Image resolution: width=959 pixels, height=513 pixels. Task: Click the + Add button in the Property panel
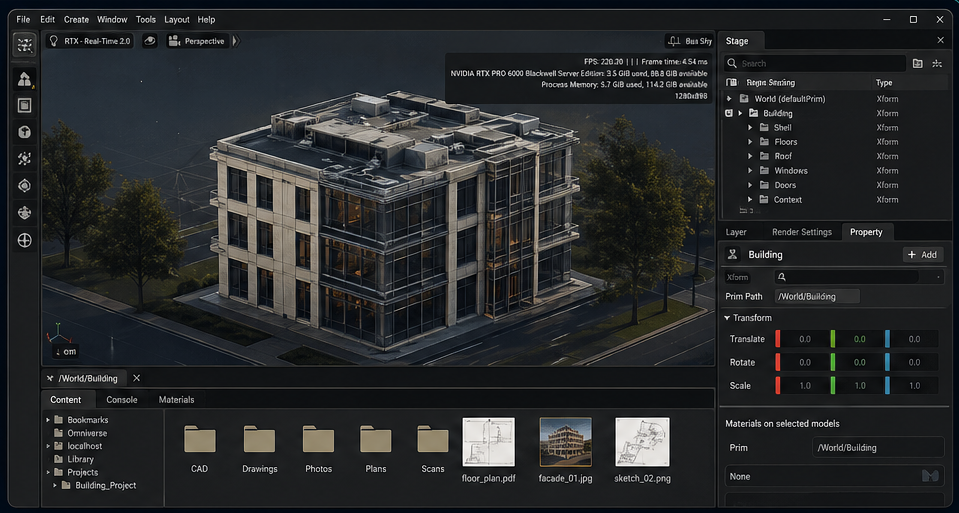[923, 254]
